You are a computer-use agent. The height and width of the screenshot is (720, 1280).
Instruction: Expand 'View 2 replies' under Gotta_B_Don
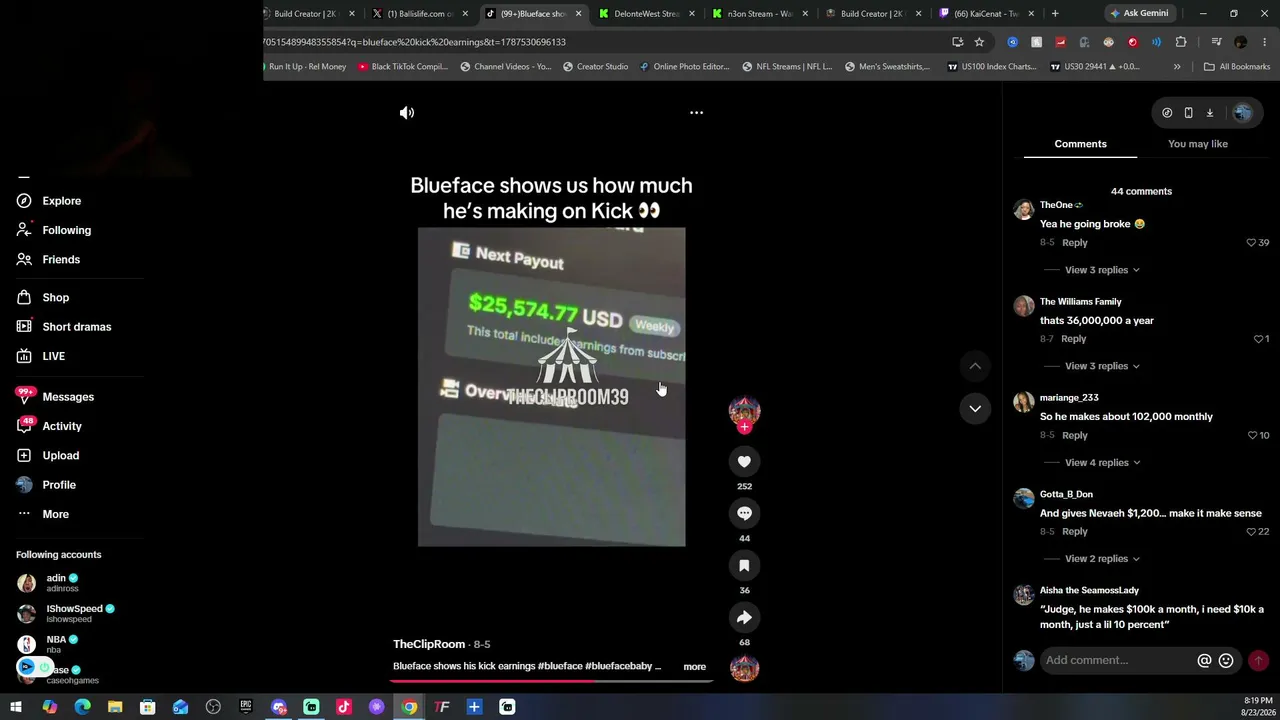click(1102, 559)
